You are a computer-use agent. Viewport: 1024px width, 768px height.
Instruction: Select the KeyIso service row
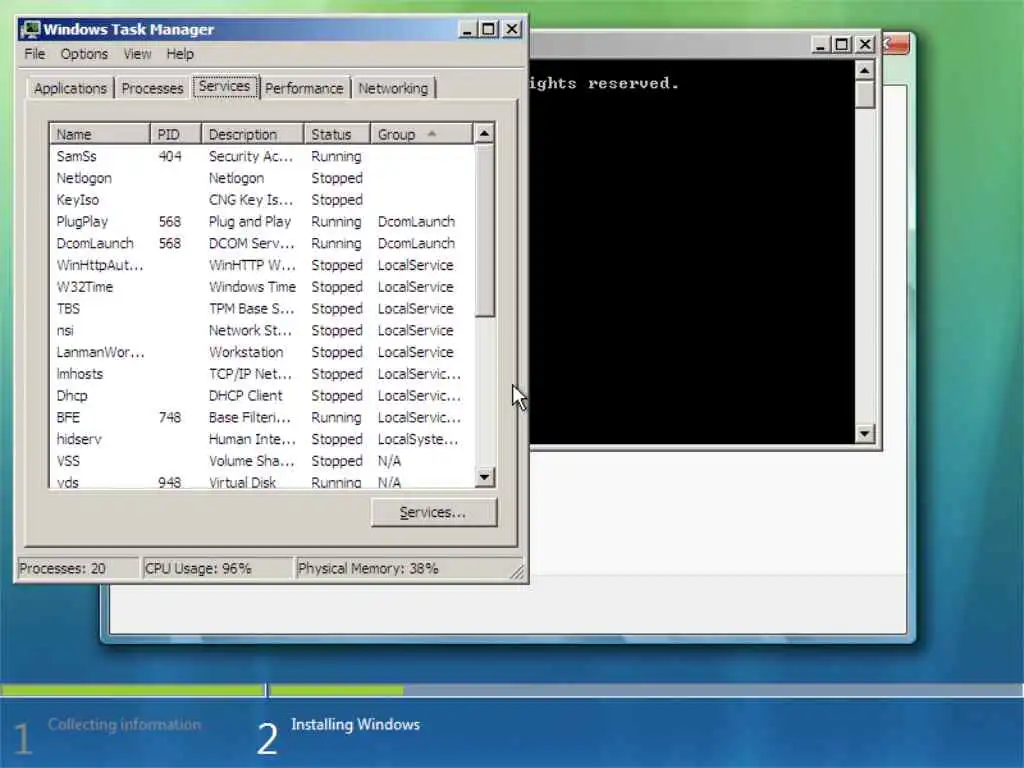[x=262, y=200]
